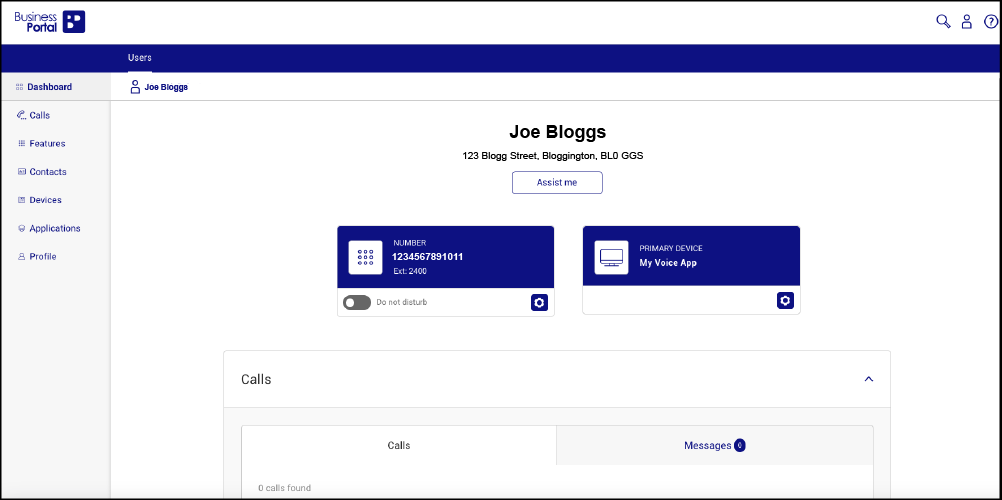Viewport: 1002px width, 500px height.
Task: Click the primary device monitor icon
Action: pos(612,258)
